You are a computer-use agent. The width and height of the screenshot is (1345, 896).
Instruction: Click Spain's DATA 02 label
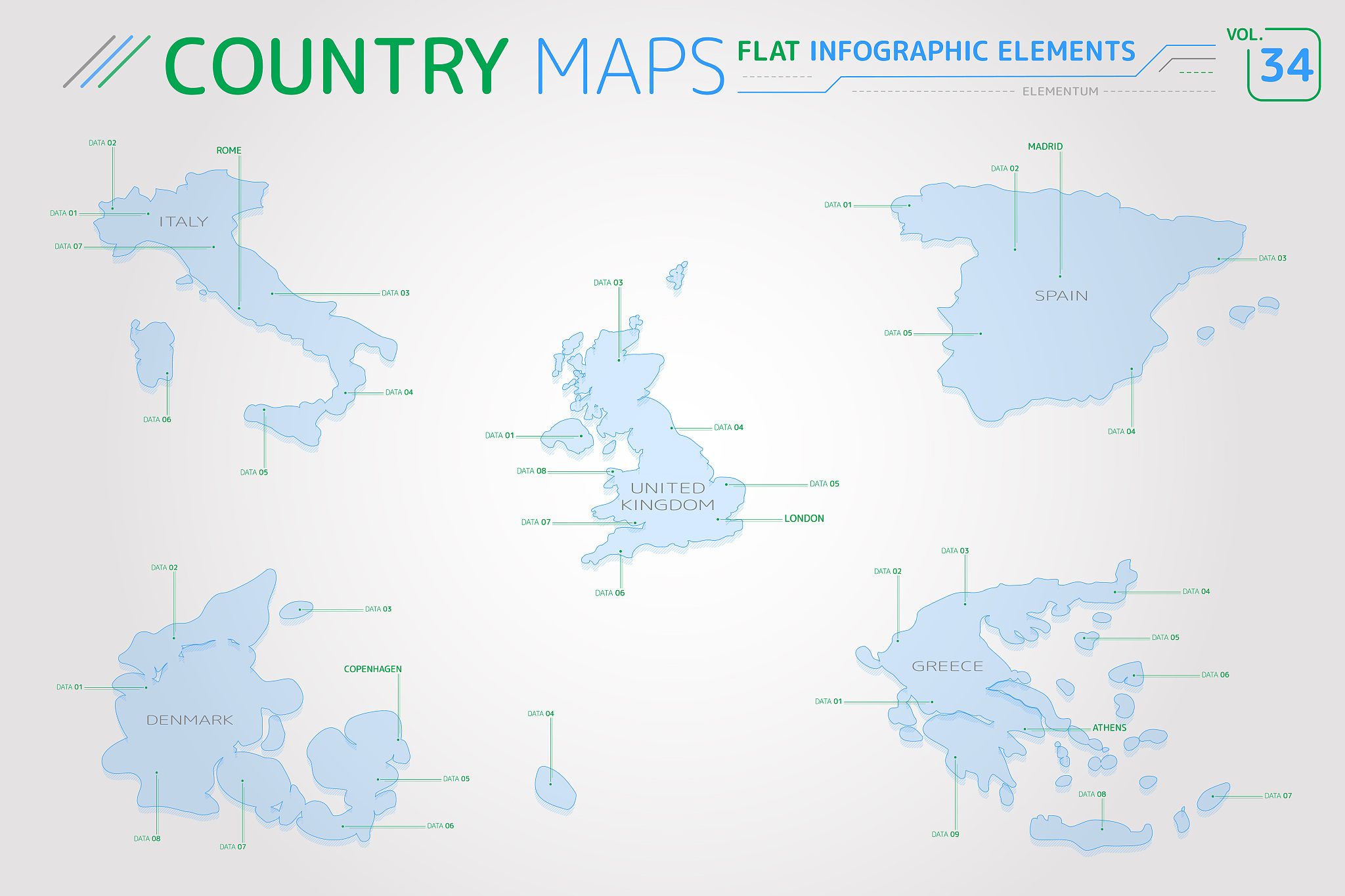point(1005,169)
